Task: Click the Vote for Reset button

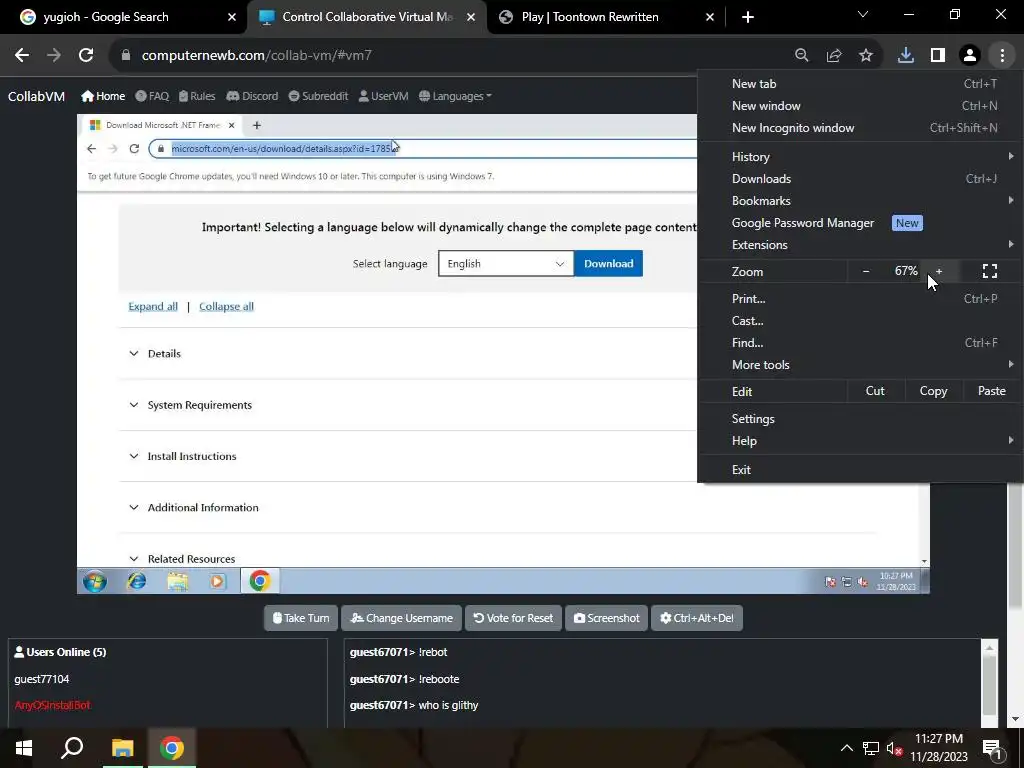Action: click(x=513, y=618)
